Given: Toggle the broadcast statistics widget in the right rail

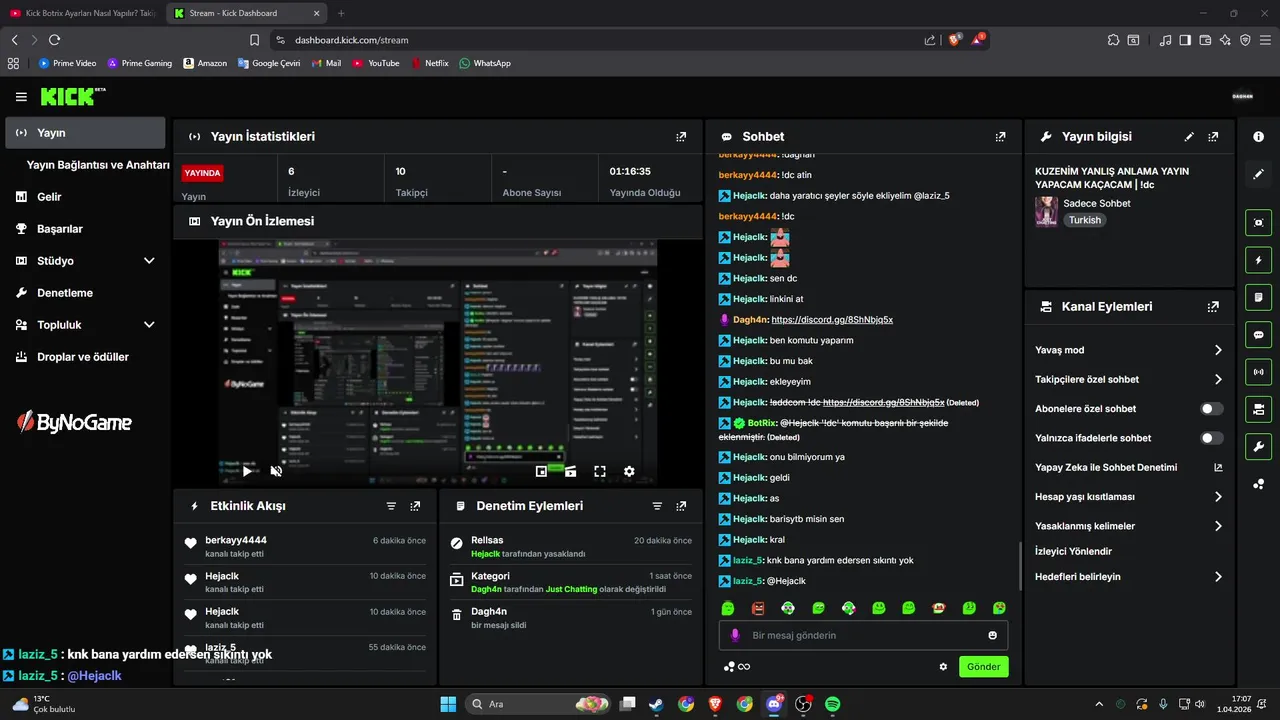Looking at the screenshot, I should [1258, 372].
